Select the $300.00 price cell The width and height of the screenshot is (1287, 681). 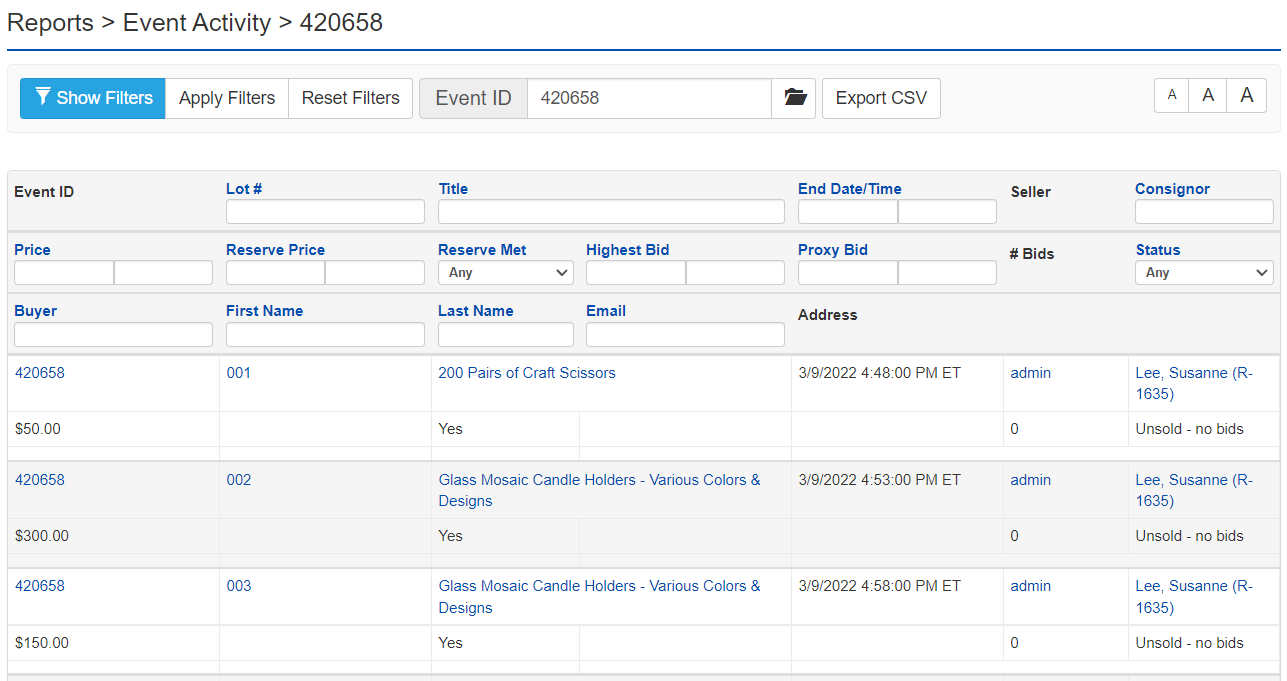(42, 536)
